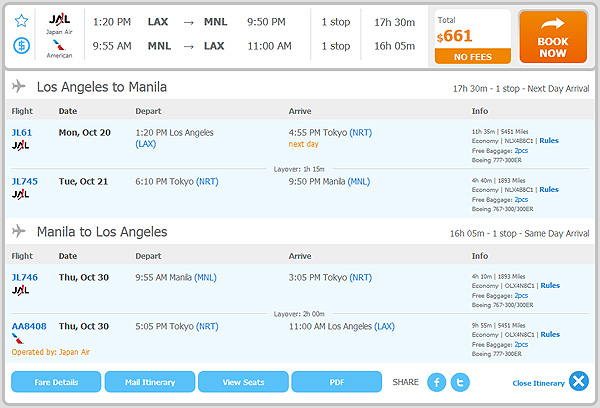This screenshot has width=600, height=408.
Task: Click the JAL logo under JL746
Action: (x=20, y=290)
